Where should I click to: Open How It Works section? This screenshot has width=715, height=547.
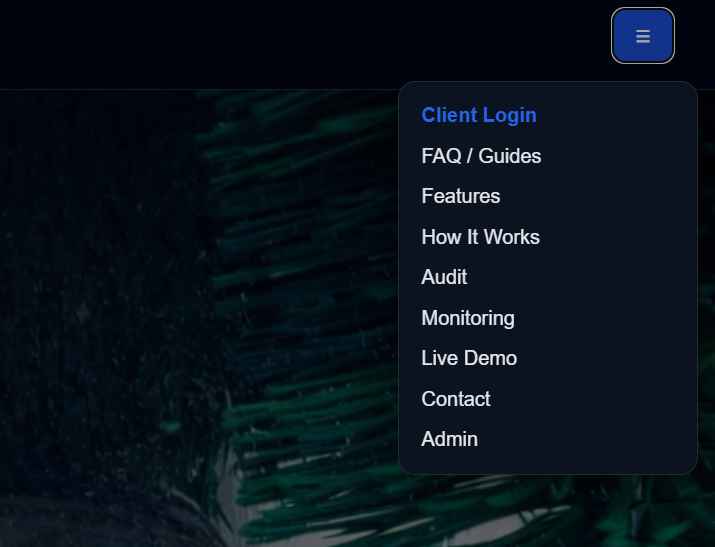pos(481,237)
